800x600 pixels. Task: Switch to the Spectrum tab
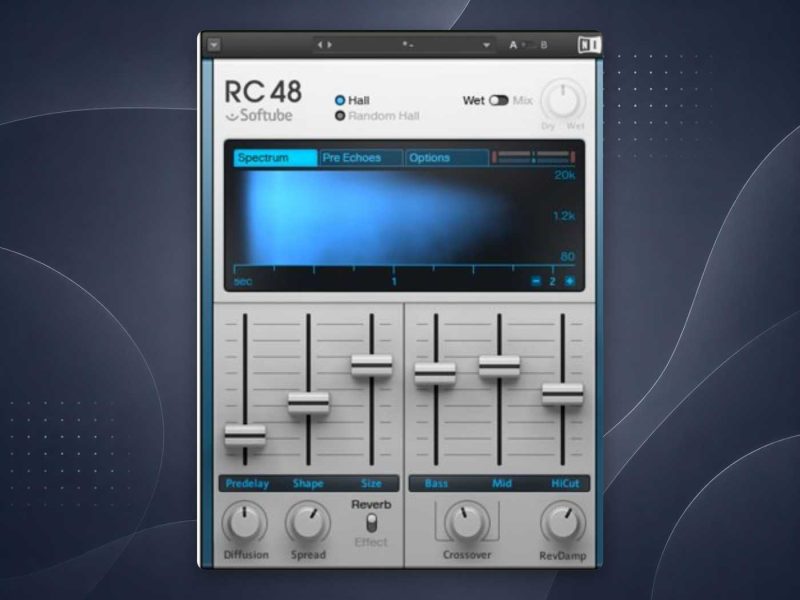pyautogui.click(x=276, y=158)
